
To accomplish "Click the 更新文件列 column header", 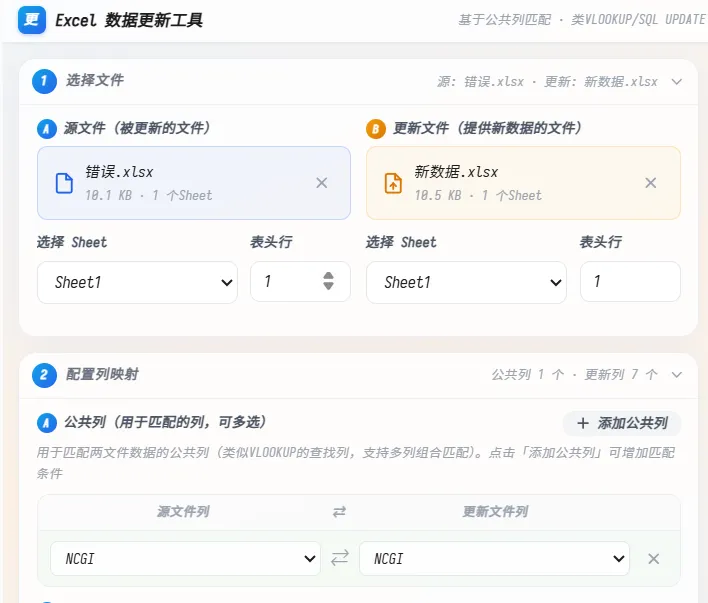I will 495,512.
